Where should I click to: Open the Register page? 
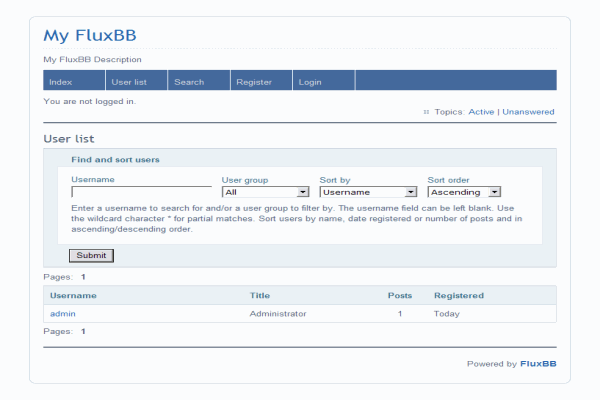coord(254,82)
